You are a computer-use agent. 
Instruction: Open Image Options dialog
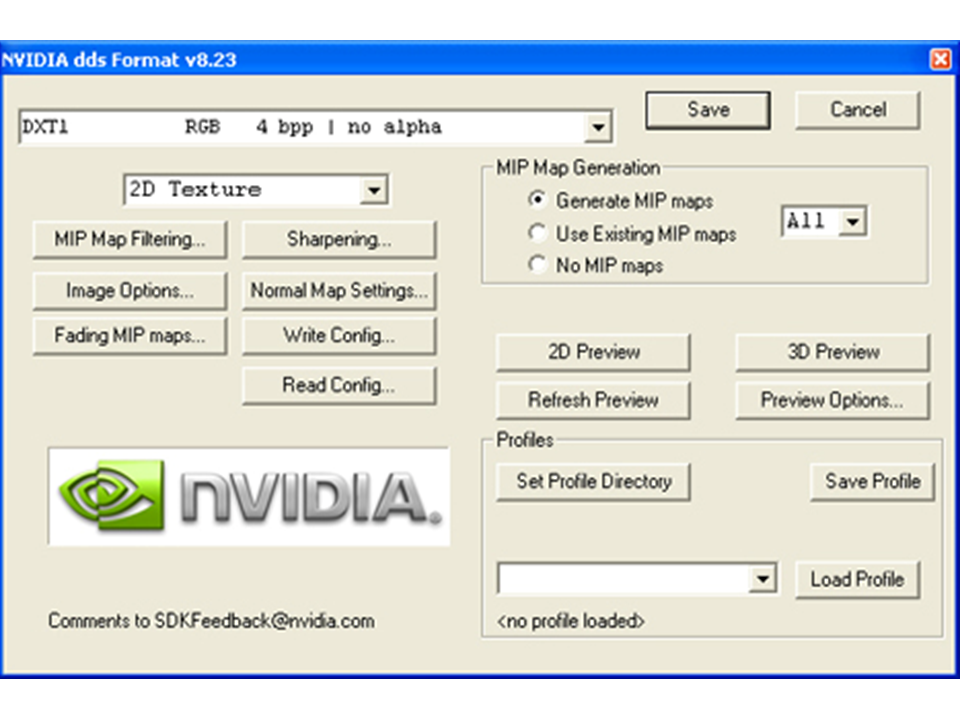click(130, 291)
